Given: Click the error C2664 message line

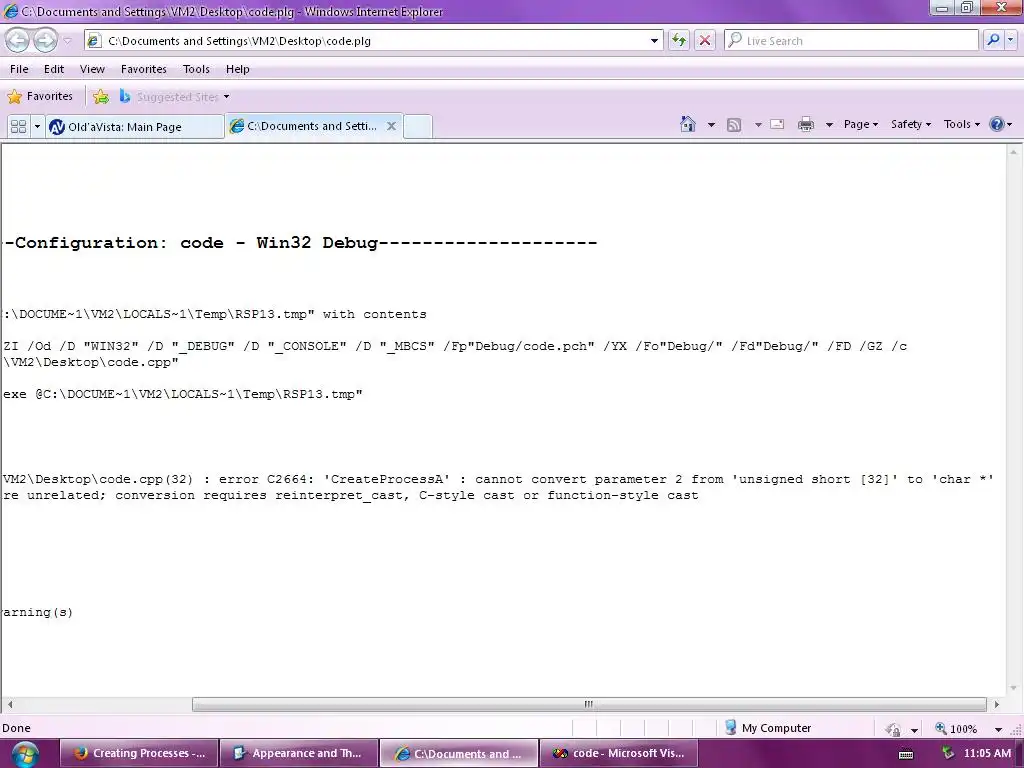Looking at the screenshot, I should pos(498,479).
